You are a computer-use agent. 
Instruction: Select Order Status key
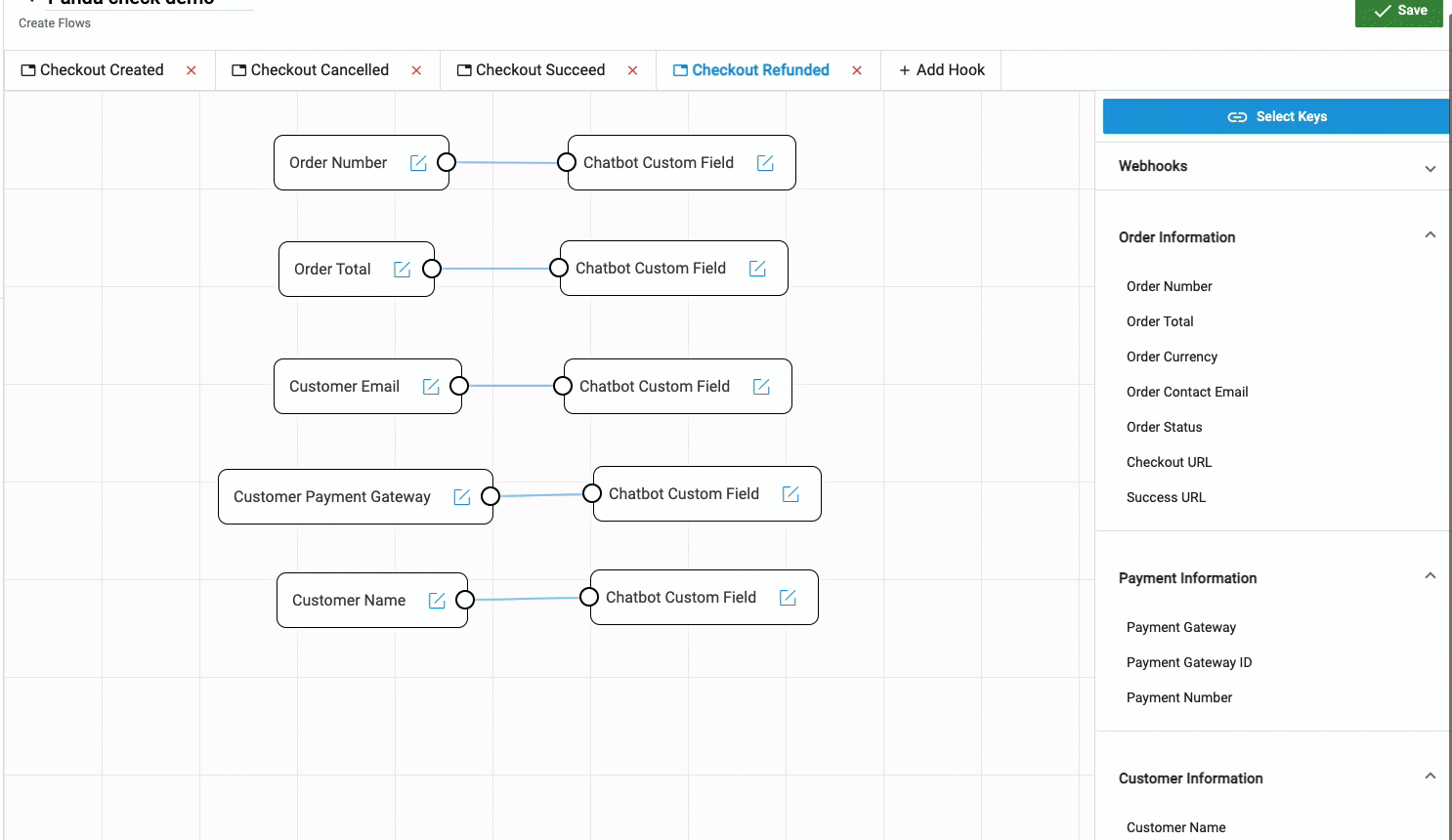(1164, 427)
